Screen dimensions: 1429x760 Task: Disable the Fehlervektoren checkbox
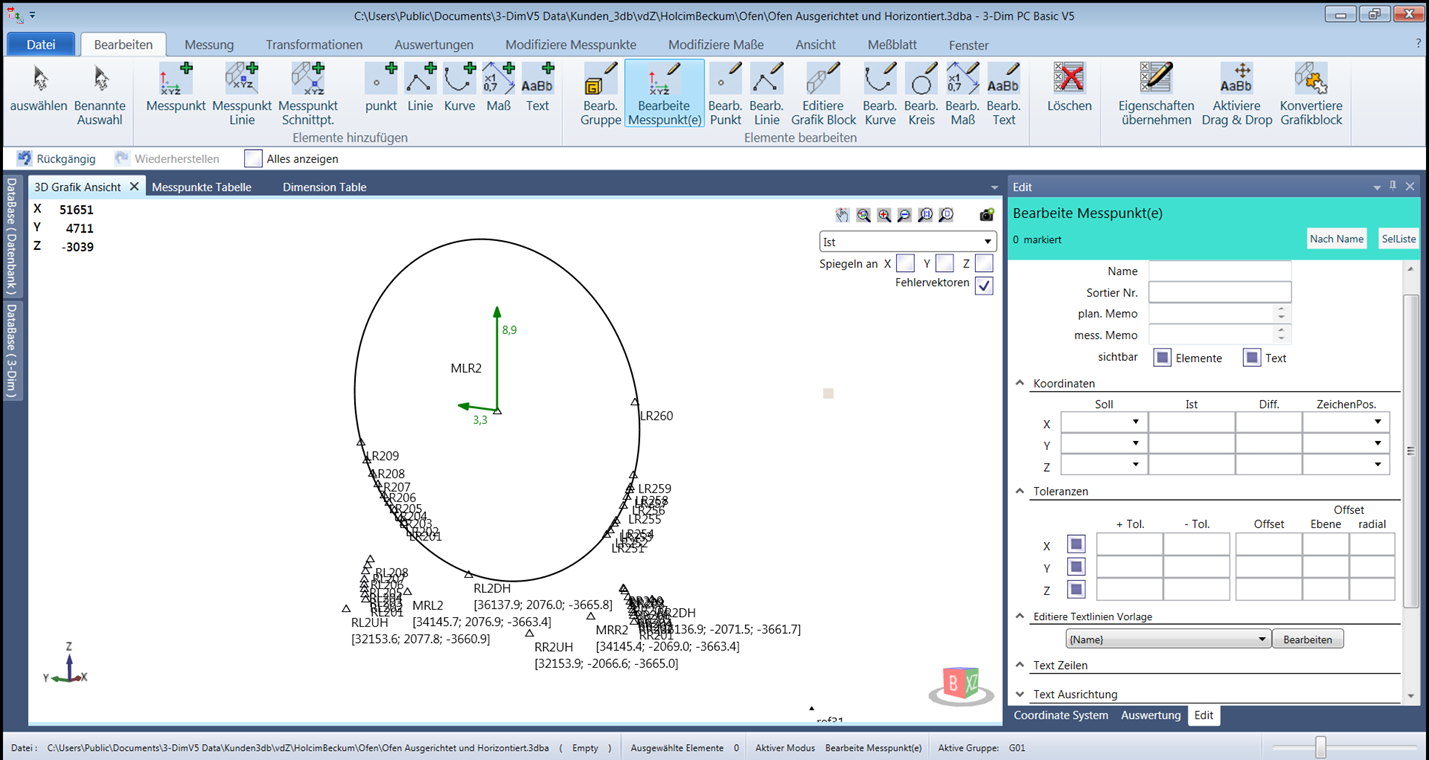pos(983,283)
